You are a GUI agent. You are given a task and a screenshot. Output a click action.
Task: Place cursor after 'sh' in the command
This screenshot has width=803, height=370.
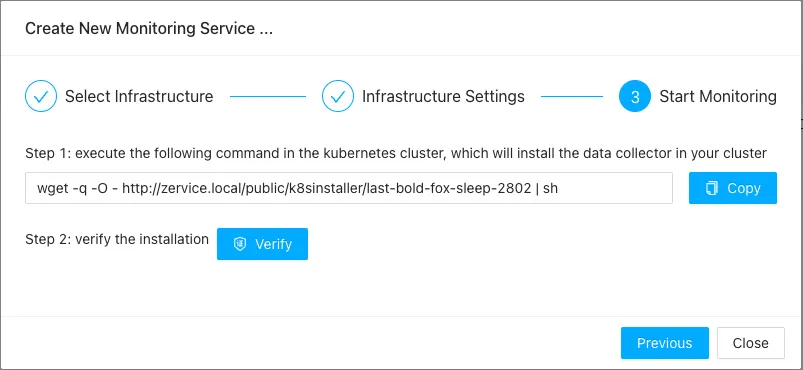[558, 188]
